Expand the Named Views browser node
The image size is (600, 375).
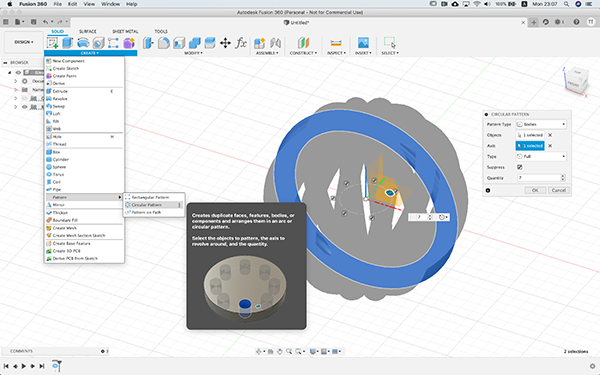[16, 90]
